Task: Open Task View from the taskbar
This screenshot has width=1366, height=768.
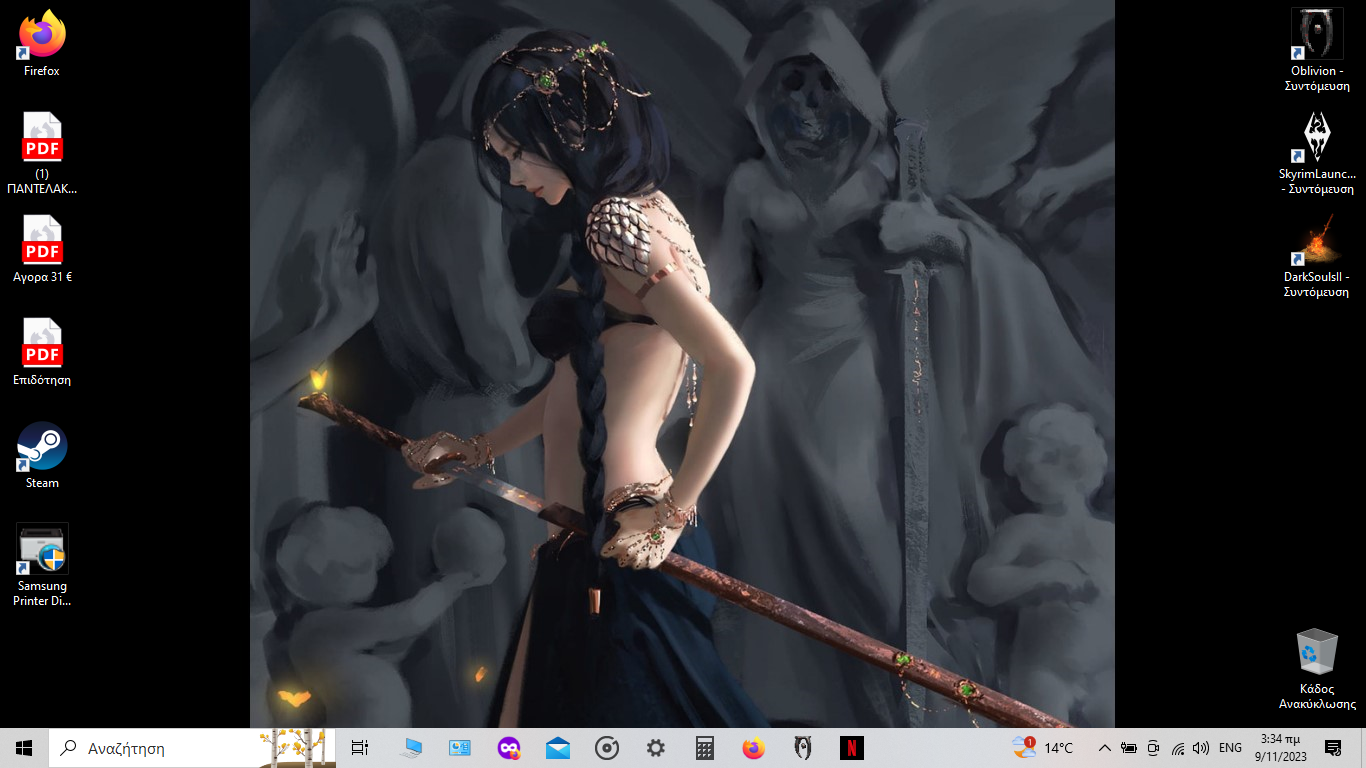Action: (360, 748)
